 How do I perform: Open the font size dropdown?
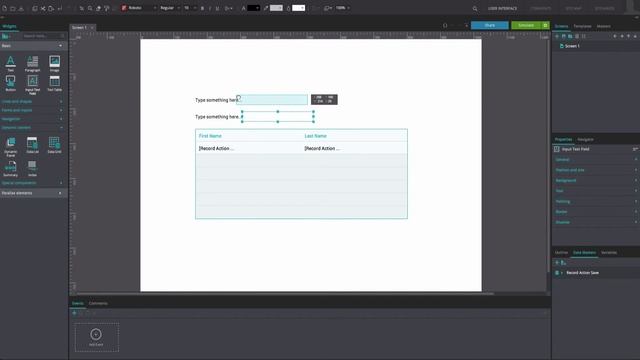tap(190, 8)
